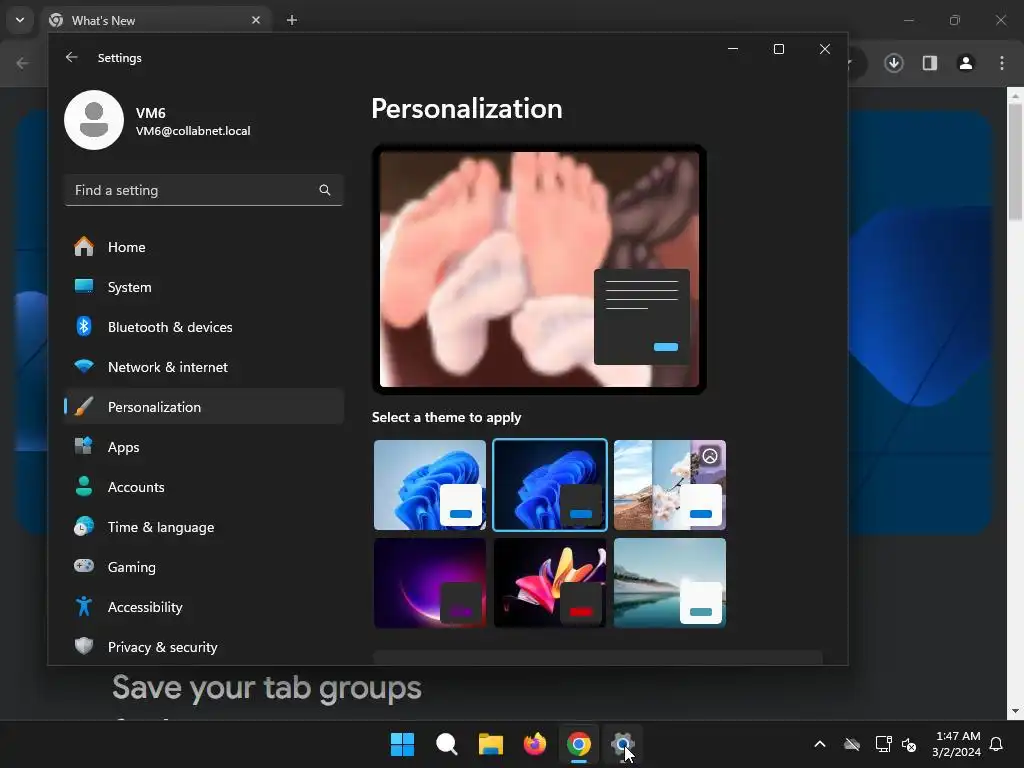Apply the purple Glow theme
The height and width of the screenshot is (768, 1024).
click(430, 583)
